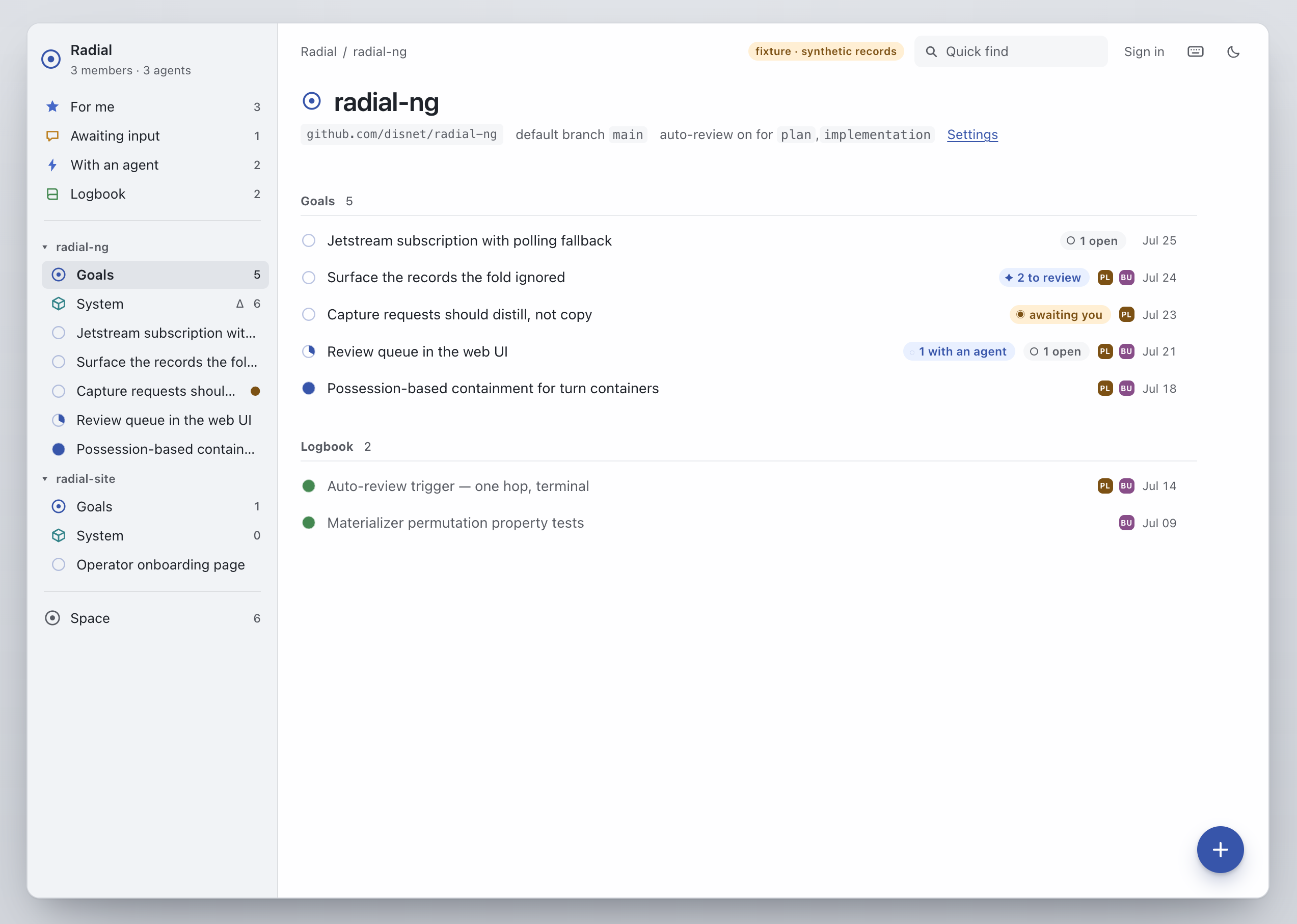This screenshot has width=1297, height=924.
Task: Click PL avatar on Capture requests row
Action: click(1126, 315)
